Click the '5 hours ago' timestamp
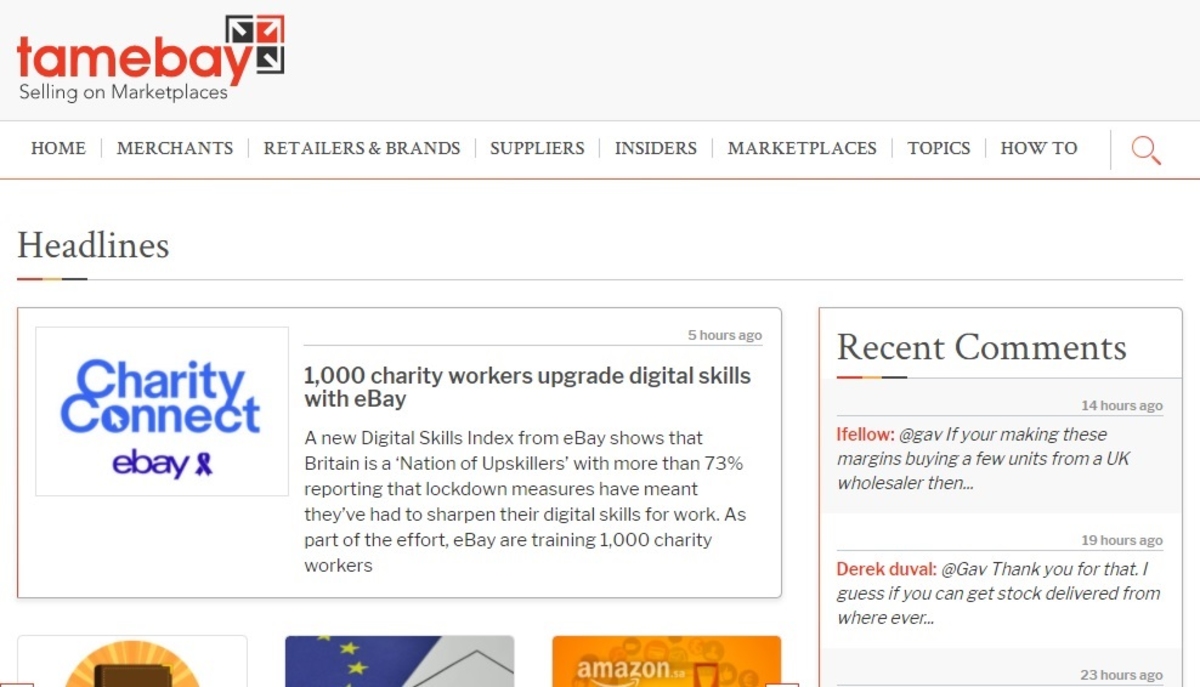 pos(725,335)
